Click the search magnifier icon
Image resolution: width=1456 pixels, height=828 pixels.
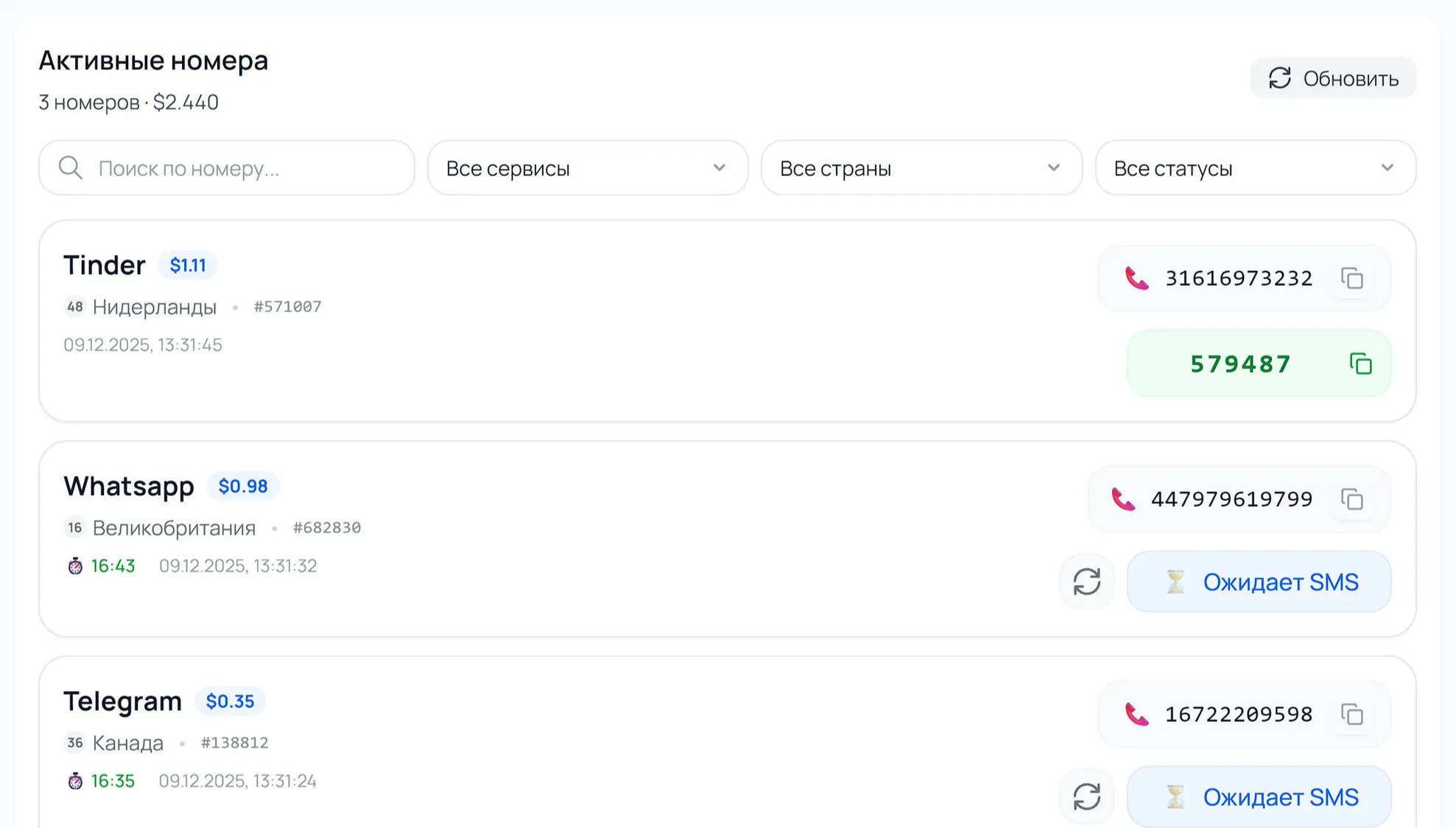pyautogui.click(x=71, y=168)
